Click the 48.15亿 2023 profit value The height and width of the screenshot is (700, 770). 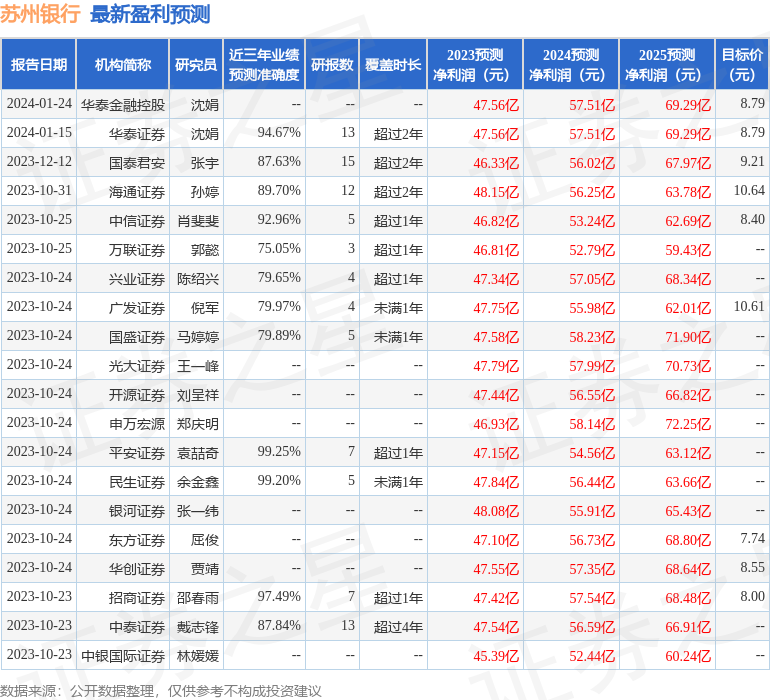(x=496, y=192)
